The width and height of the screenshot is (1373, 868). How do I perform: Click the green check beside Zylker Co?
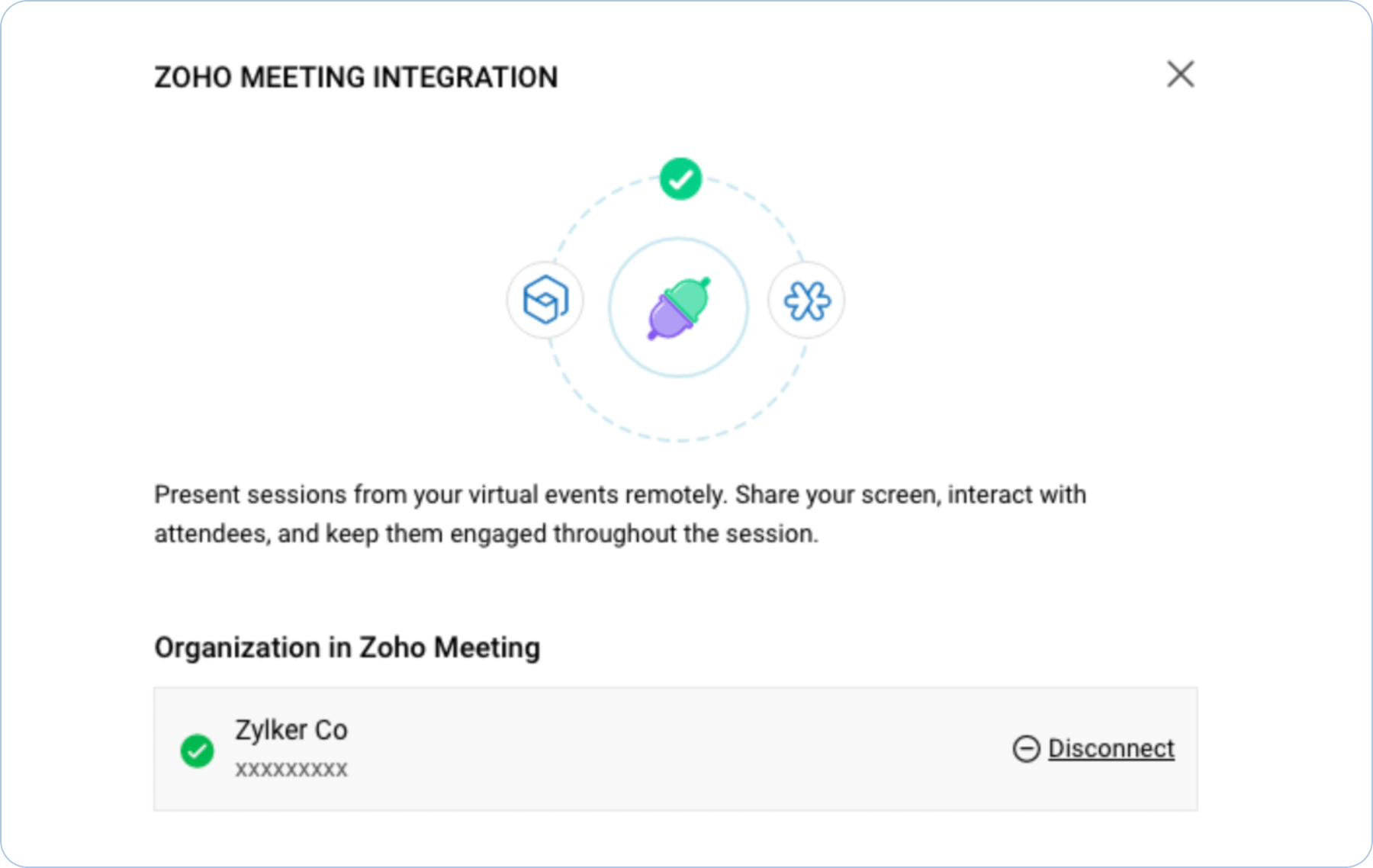197,751
